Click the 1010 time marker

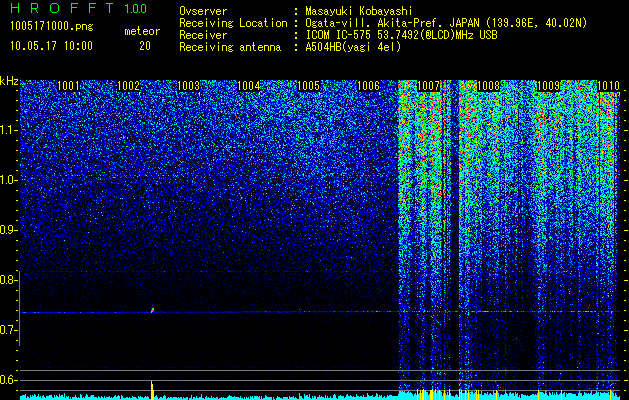[609, 86]
